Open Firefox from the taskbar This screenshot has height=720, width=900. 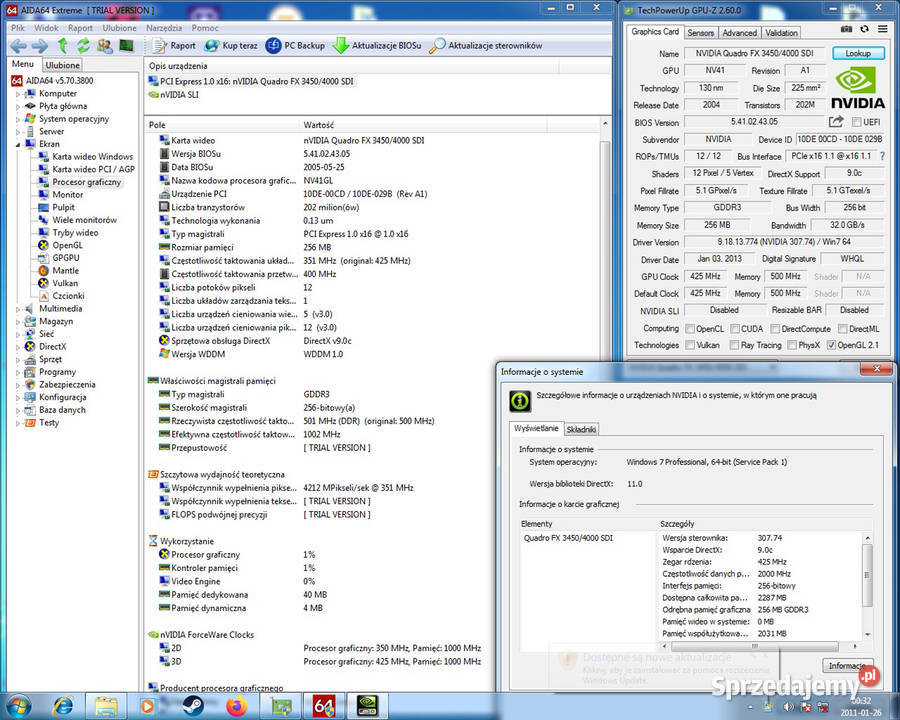(x=236, y=706)
